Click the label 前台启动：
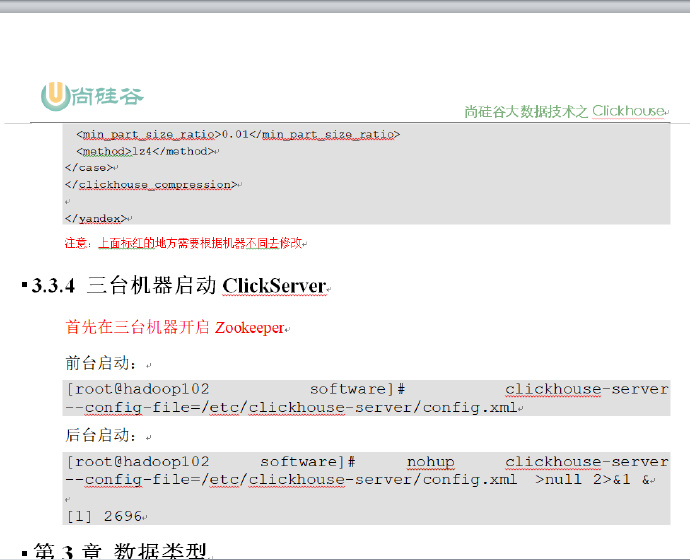This screenshot has width=690, height=560. 102,363
